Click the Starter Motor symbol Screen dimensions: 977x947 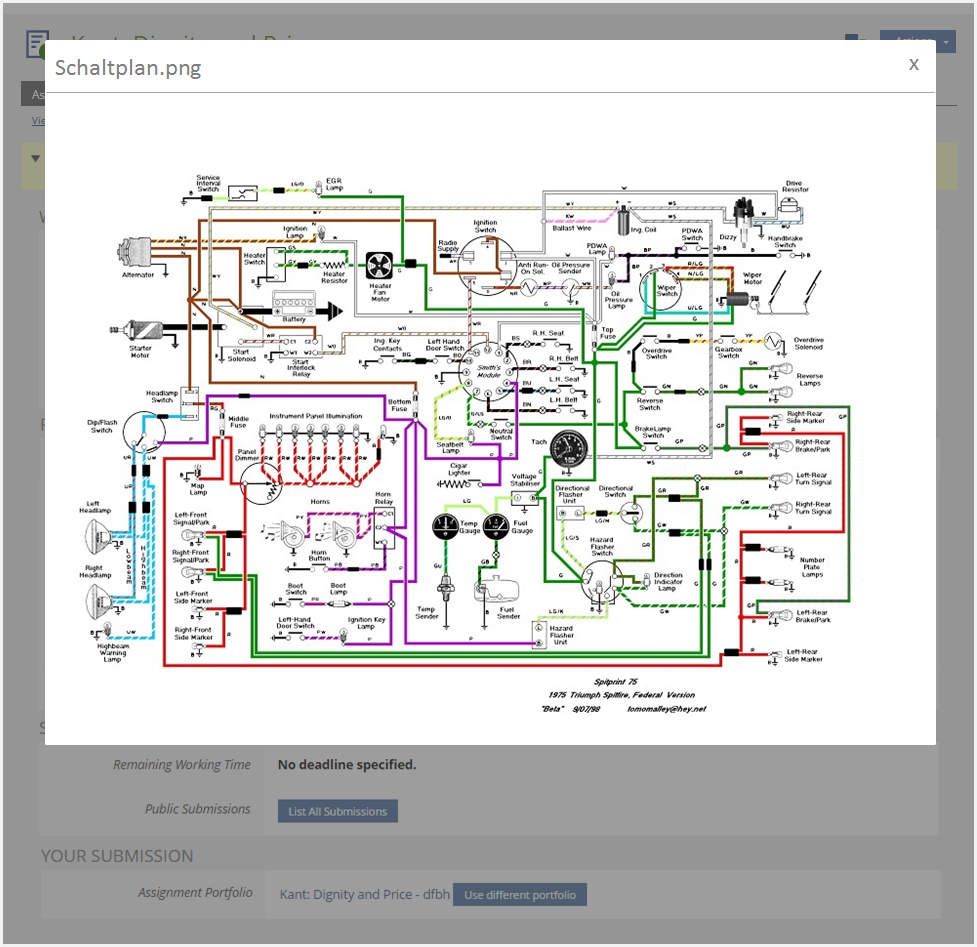tap(140, 333)
